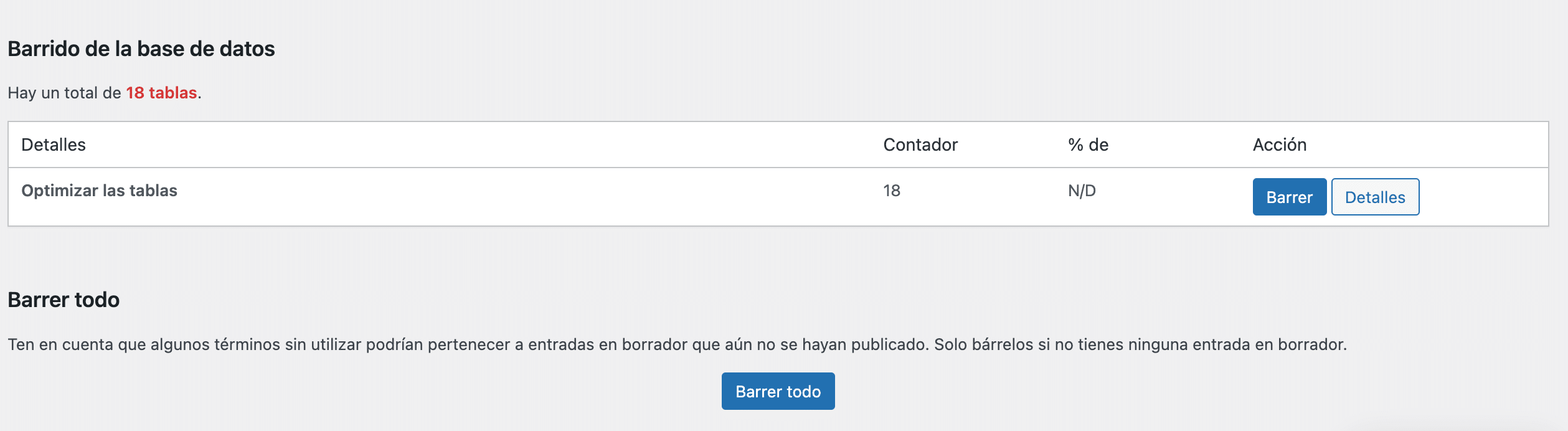Select the Optimizar las tablas row label
1568x431 pixels.
[x=99, y=191]
